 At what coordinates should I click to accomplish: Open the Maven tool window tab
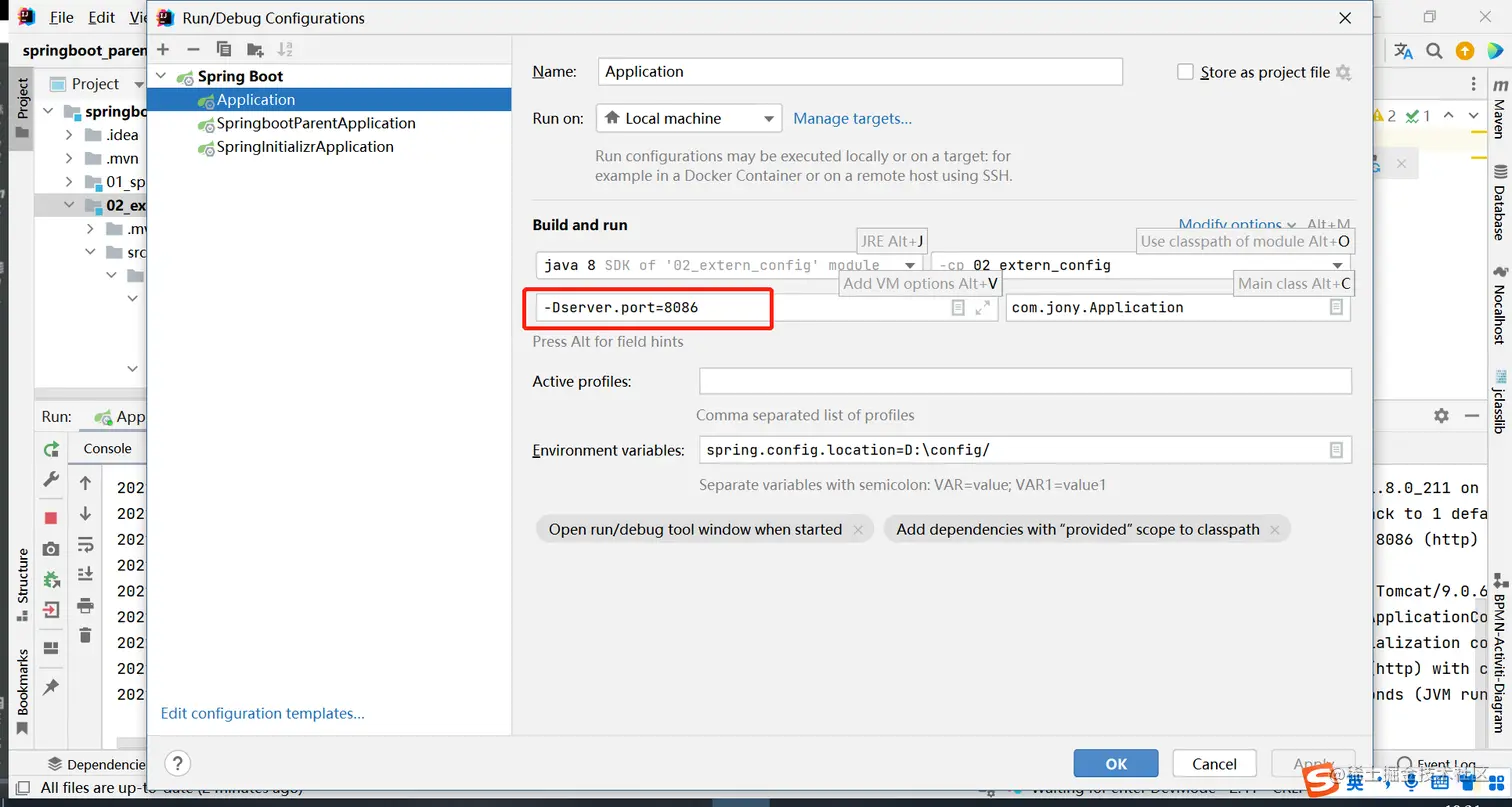[1499, 108]
